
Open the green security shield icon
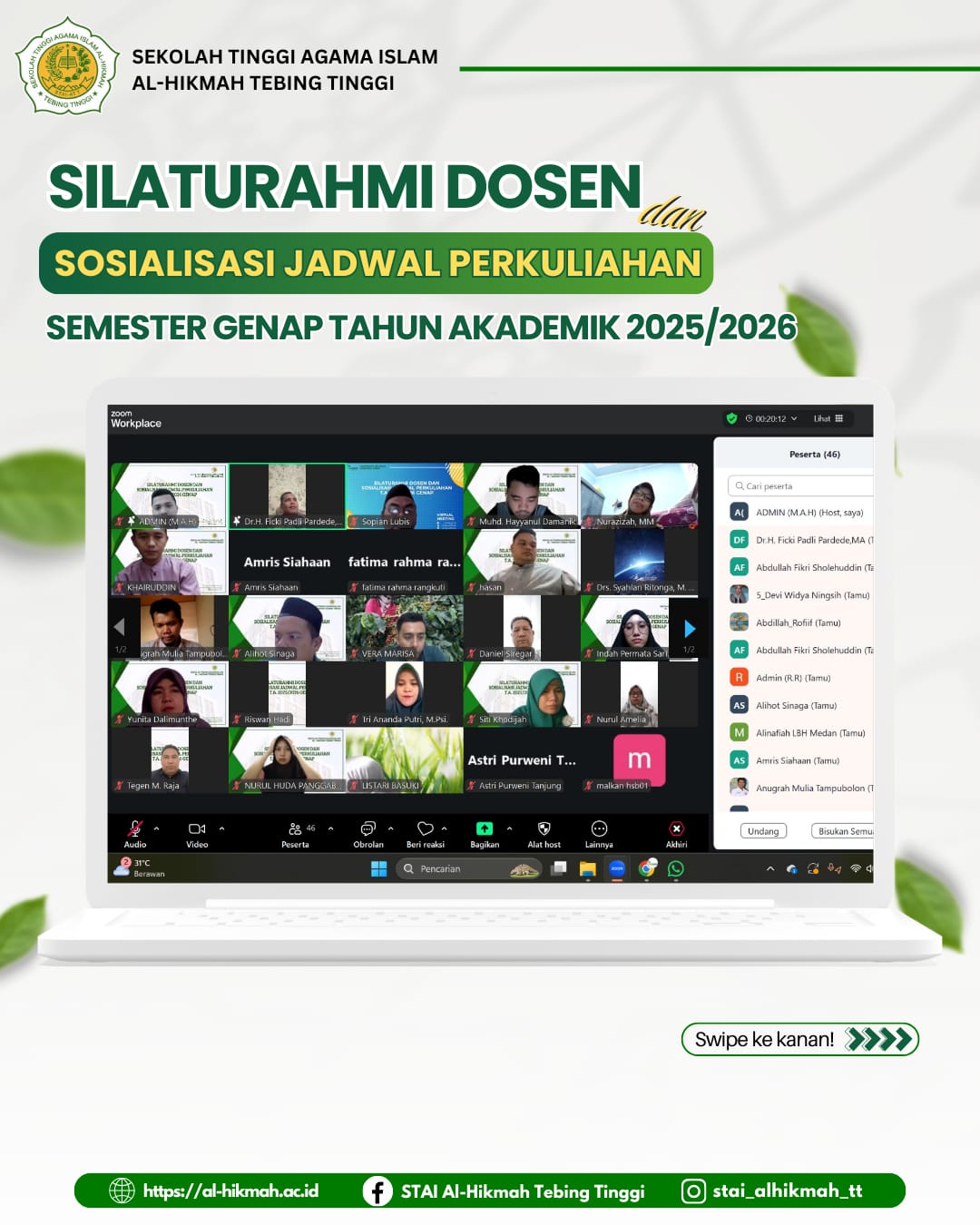730,419
